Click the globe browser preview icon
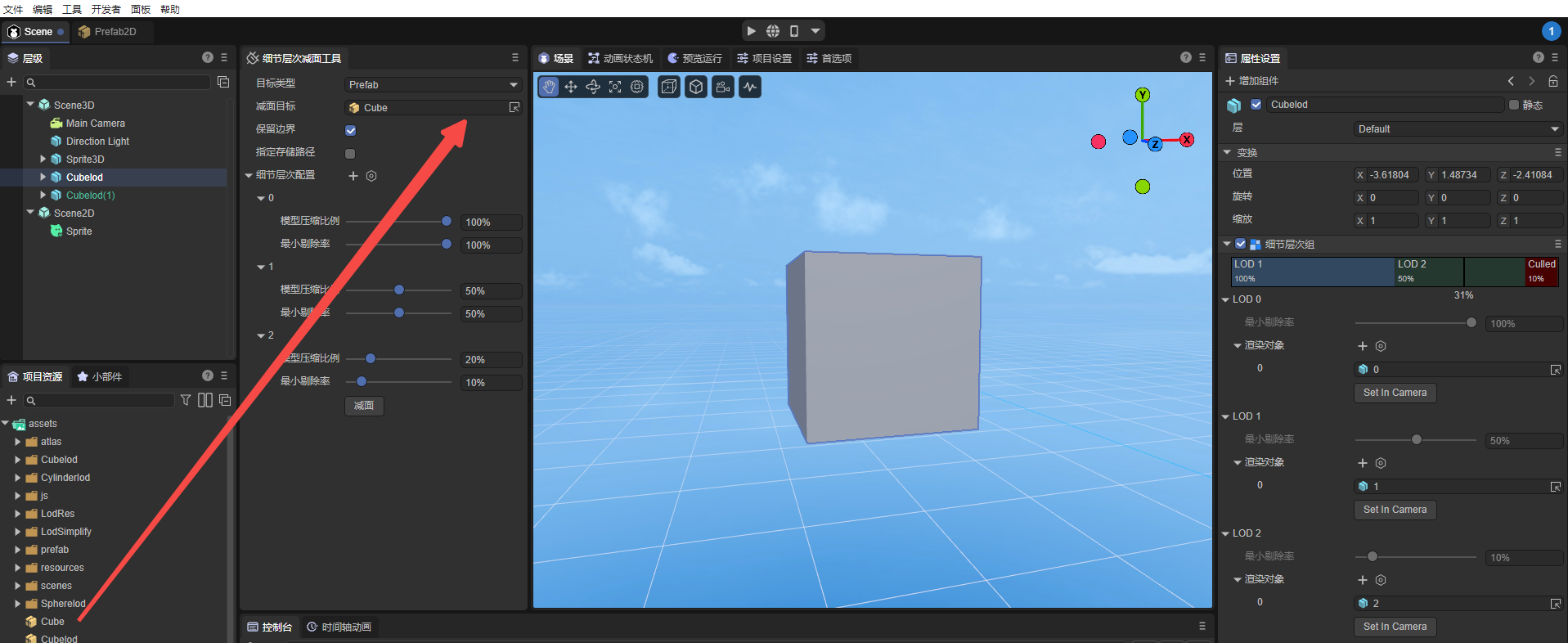 (773, 31)
